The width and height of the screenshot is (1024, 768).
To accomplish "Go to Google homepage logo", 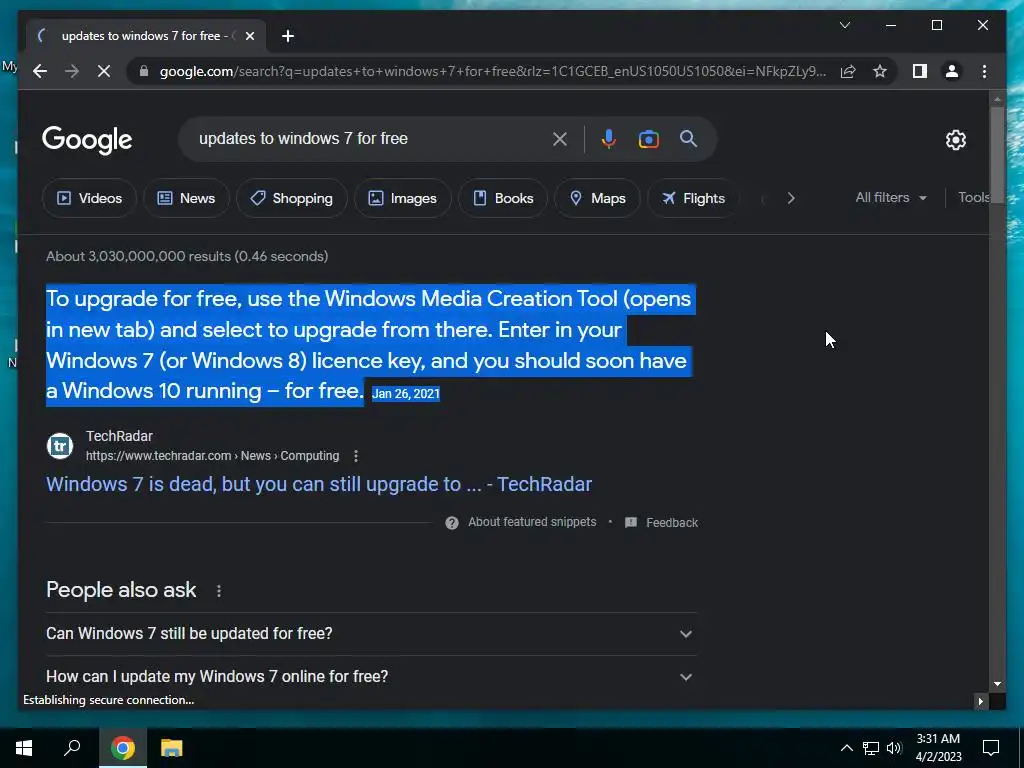I will (87, 139).
